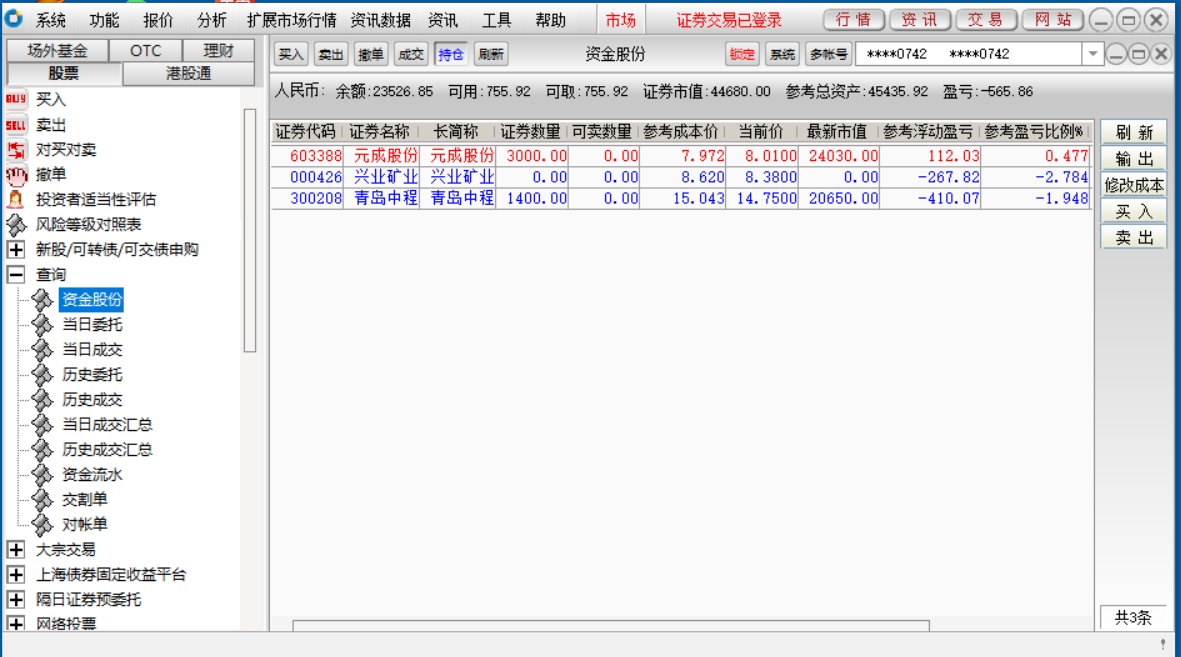Click the icon beside 当日成交
This screenshot has height=657, width=1181.
click(43, 350)
